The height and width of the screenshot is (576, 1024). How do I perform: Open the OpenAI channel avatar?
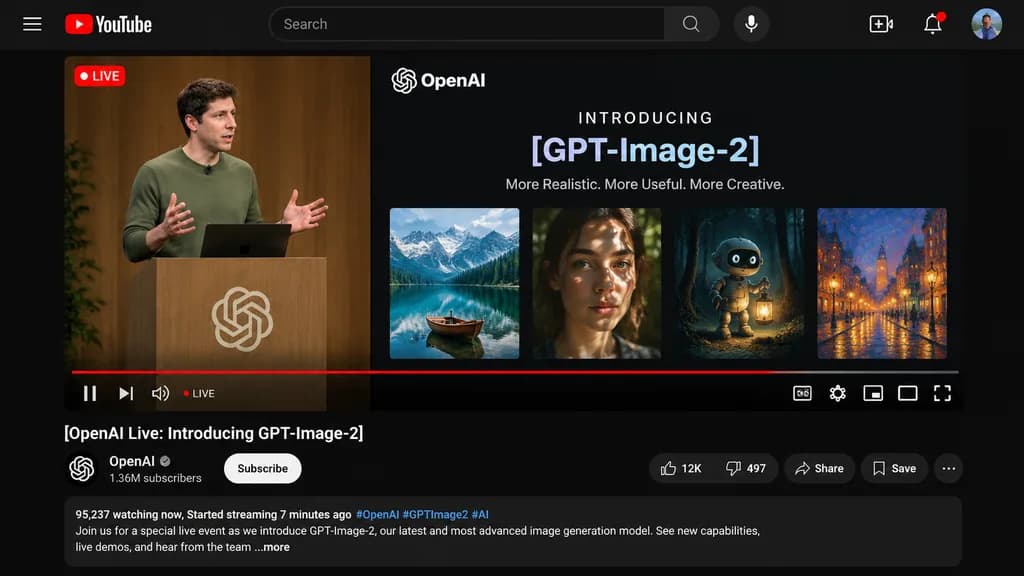(82, 468)
